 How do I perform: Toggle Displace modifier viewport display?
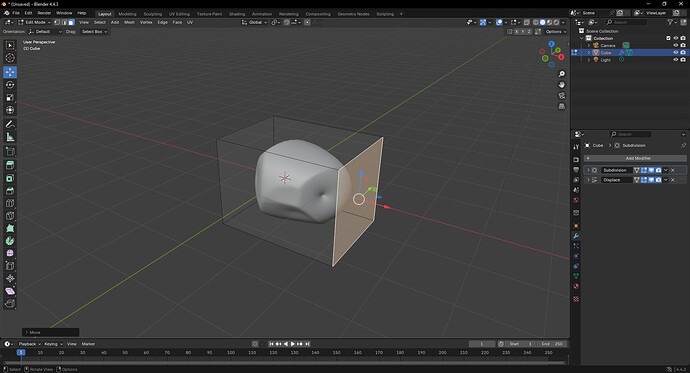651,180
